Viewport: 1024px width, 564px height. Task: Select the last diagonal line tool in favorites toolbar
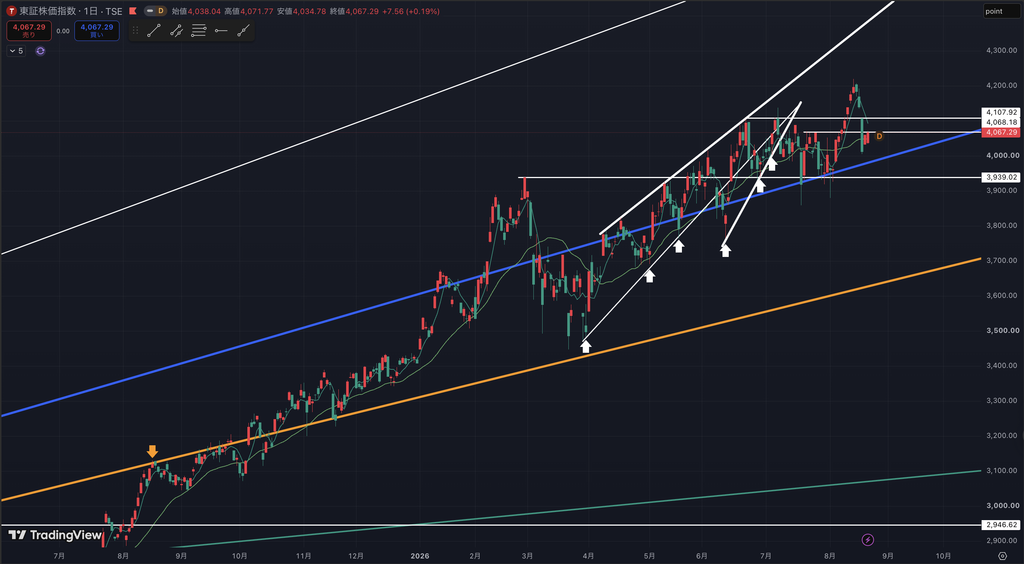(x=244, y=31)
